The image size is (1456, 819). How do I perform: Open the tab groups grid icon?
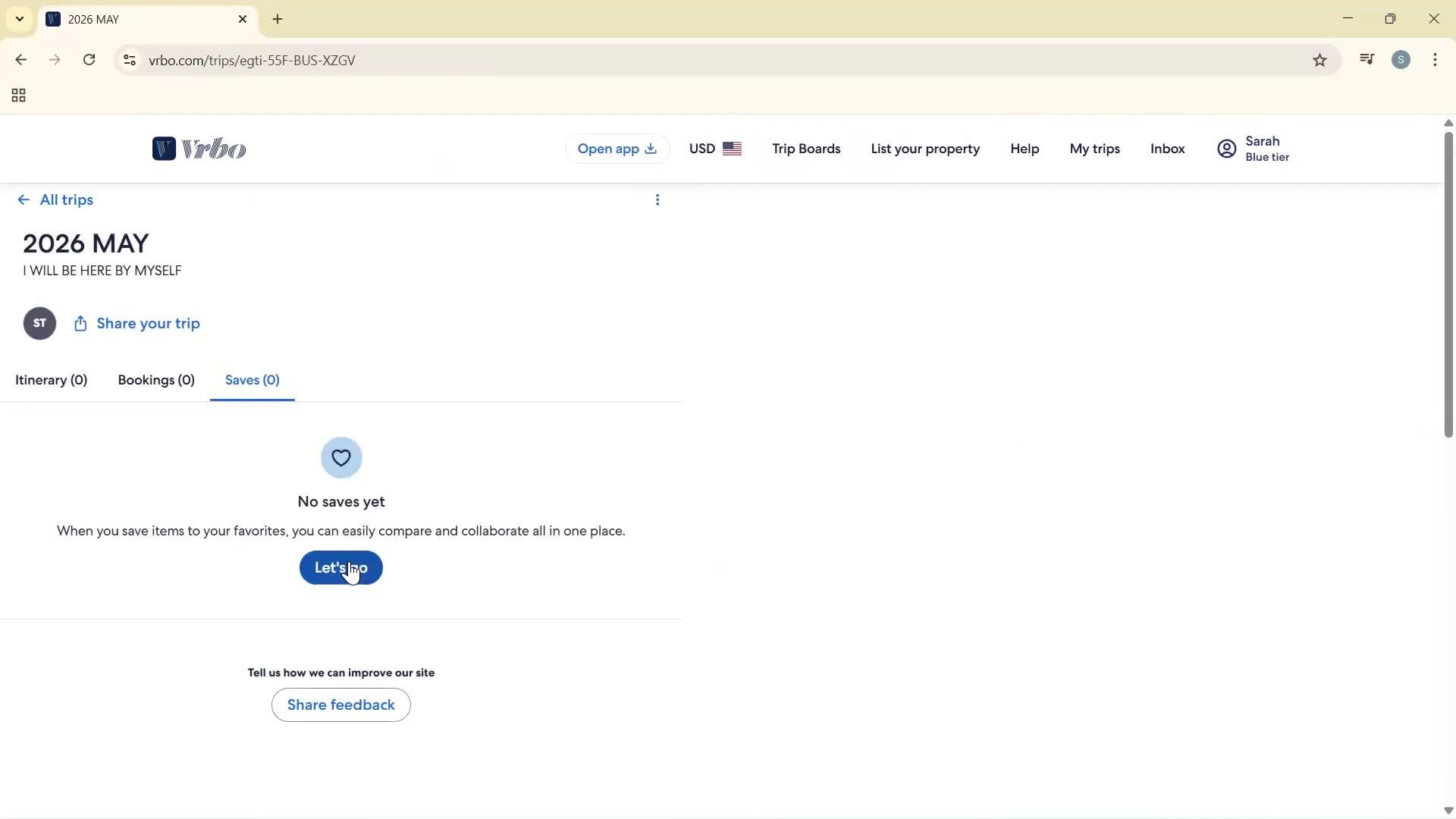[x=19, y=96]
